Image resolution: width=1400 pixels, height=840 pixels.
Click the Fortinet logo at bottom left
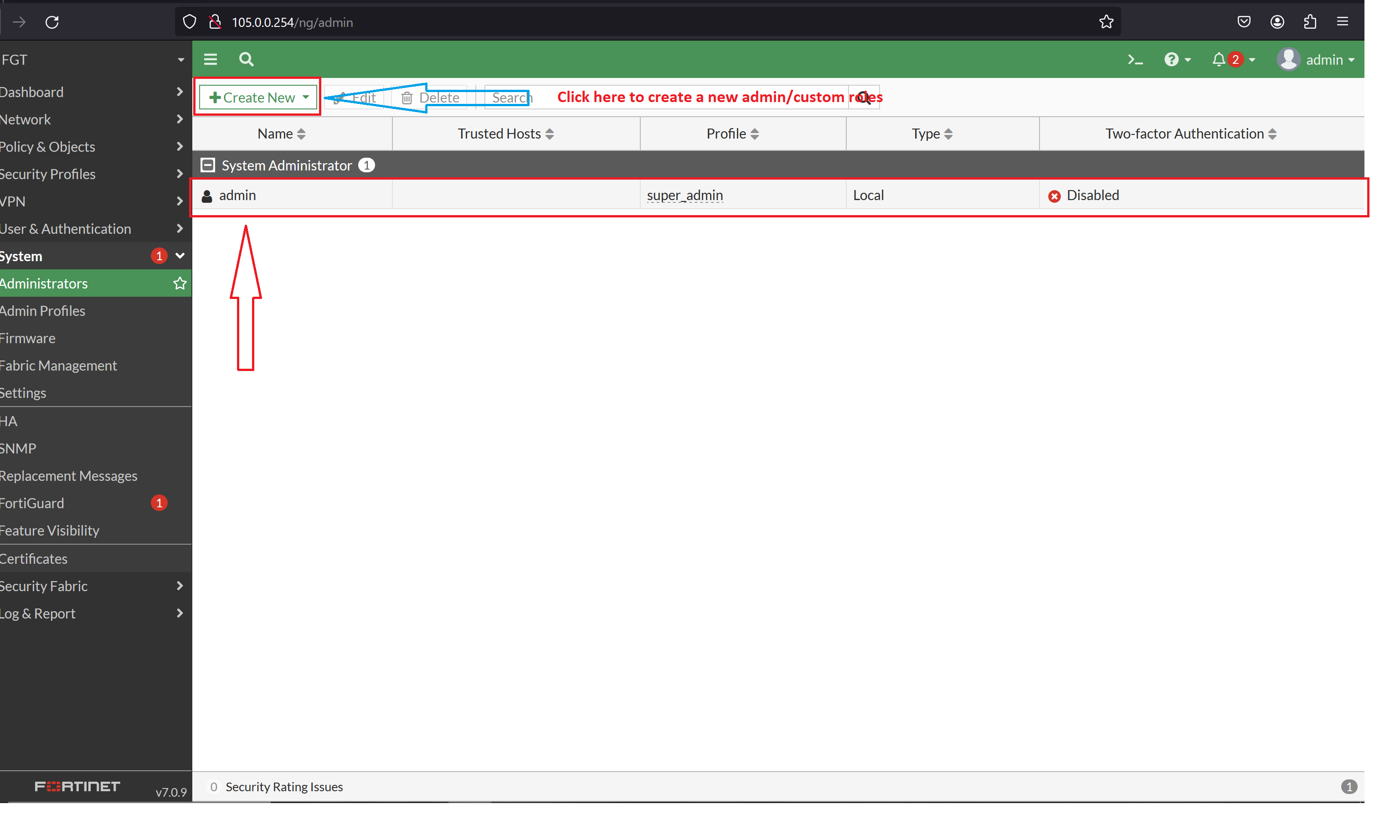(x=77, y=787)
